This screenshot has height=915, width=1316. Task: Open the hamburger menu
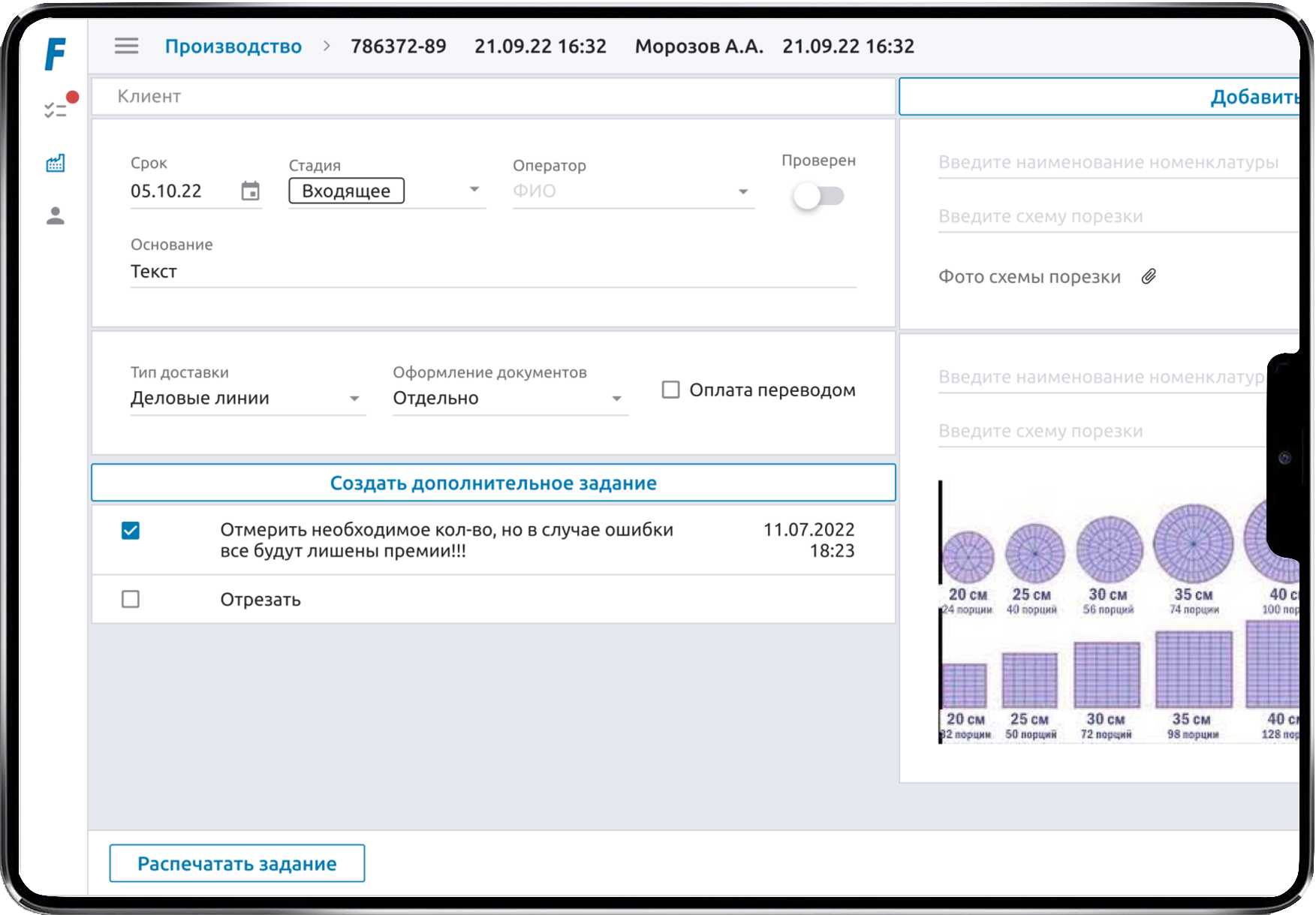126,47
